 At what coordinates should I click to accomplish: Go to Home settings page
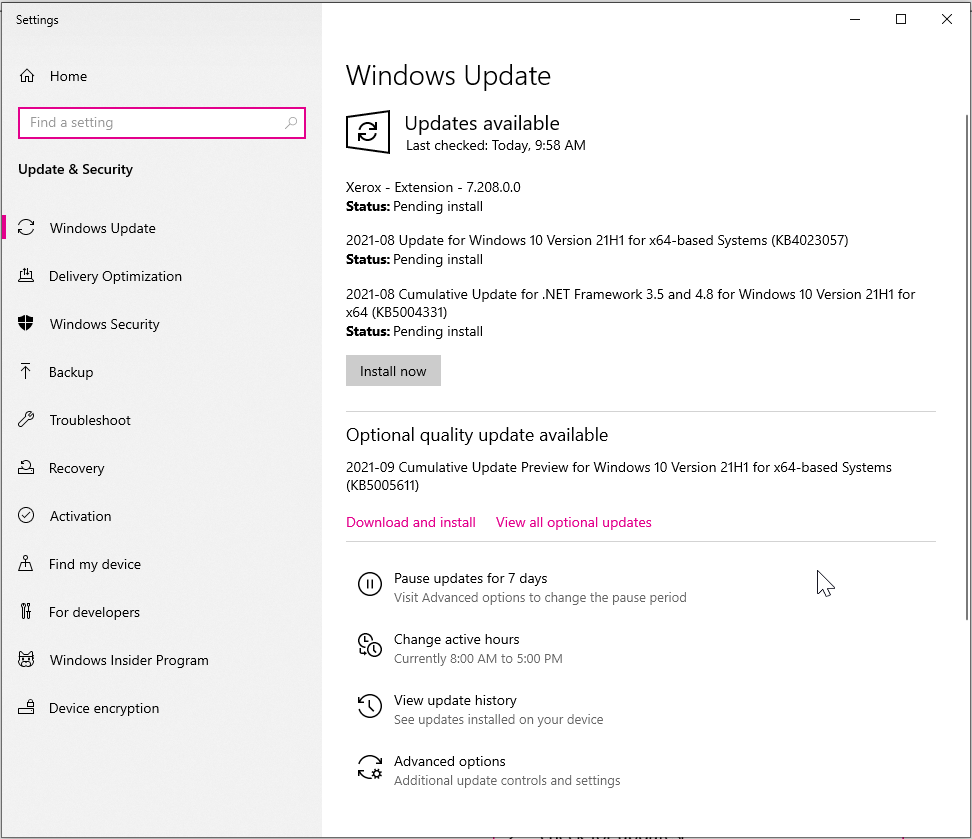click(x=68, y=76)
